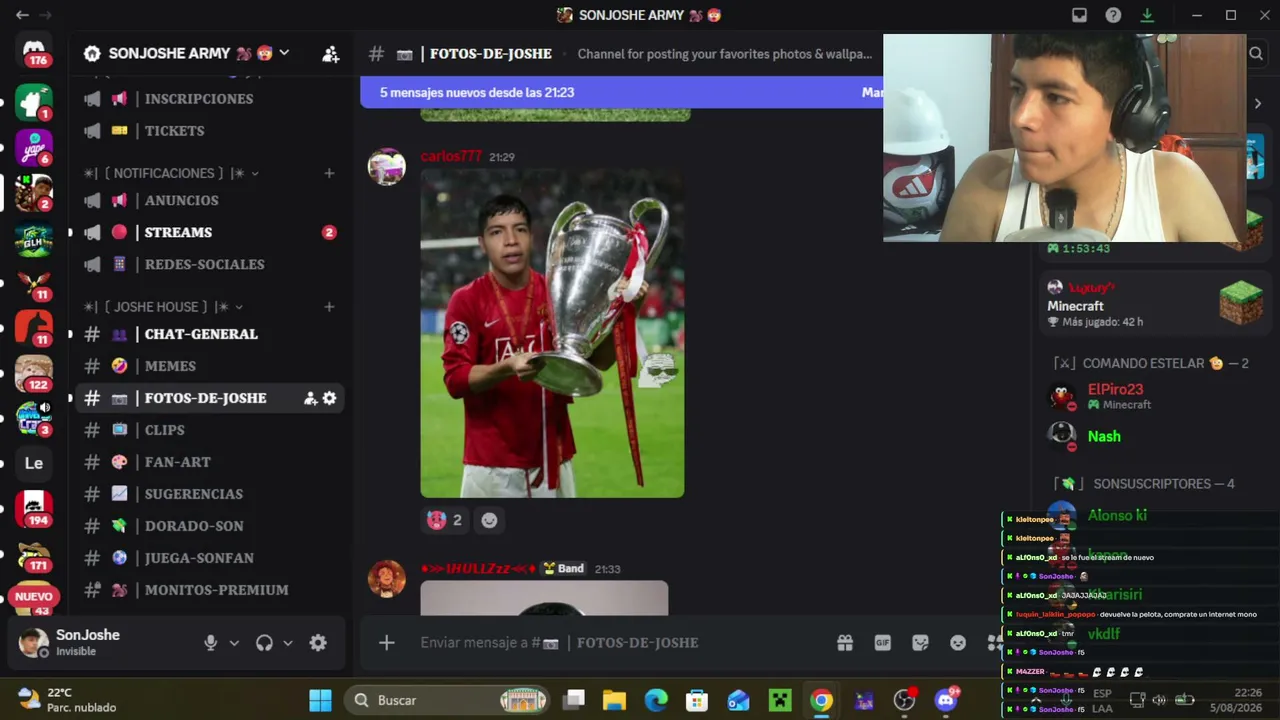Open the GIF picker

(x=883, y=643)
